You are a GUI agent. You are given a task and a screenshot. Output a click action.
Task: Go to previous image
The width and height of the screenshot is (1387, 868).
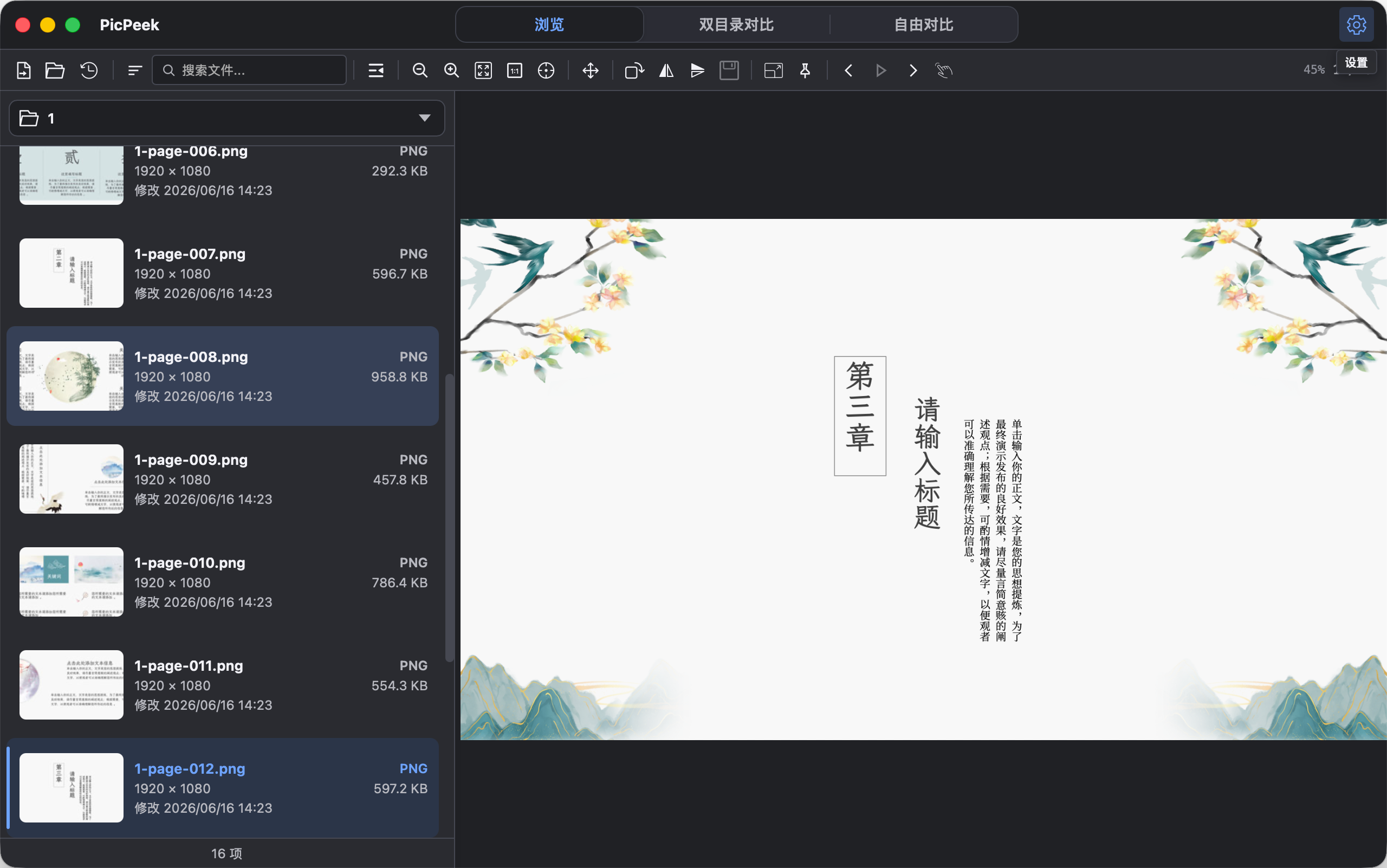click(x=848, y=70)
